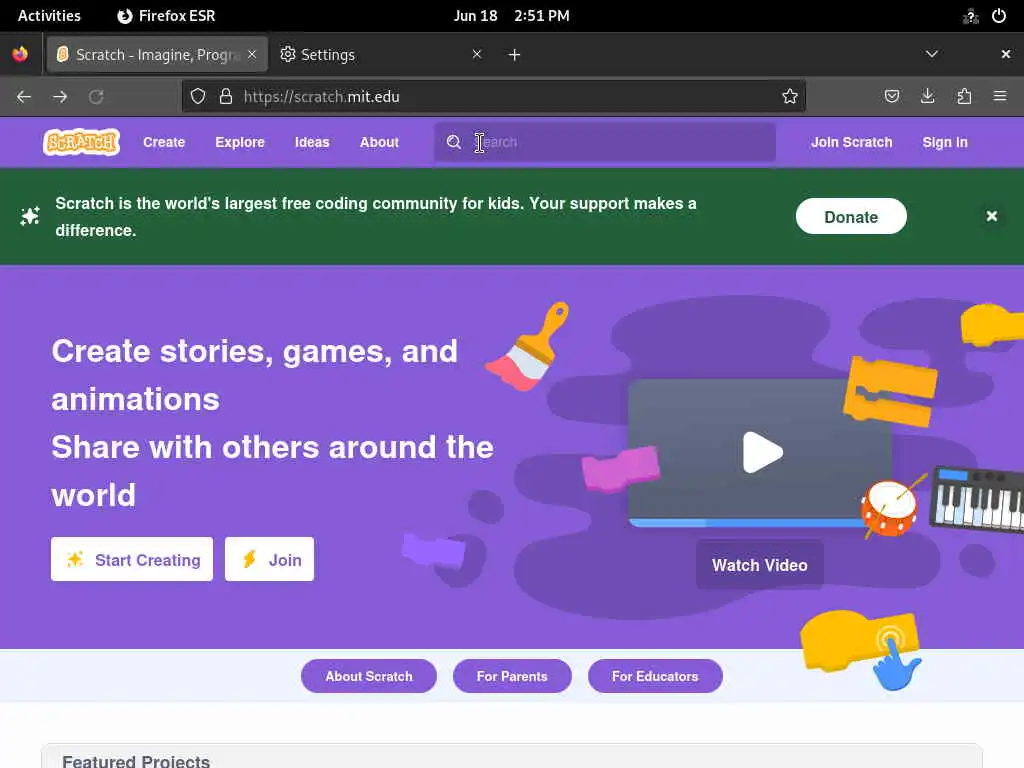Click the network status icon in the top bar

tap(970, 16)
